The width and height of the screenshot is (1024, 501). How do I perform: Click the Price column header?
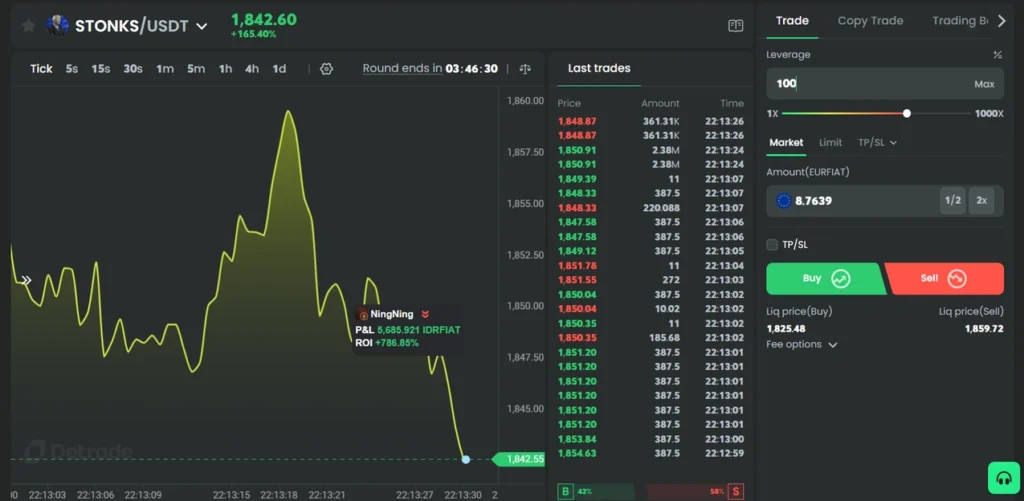click(x=569, y=103)
